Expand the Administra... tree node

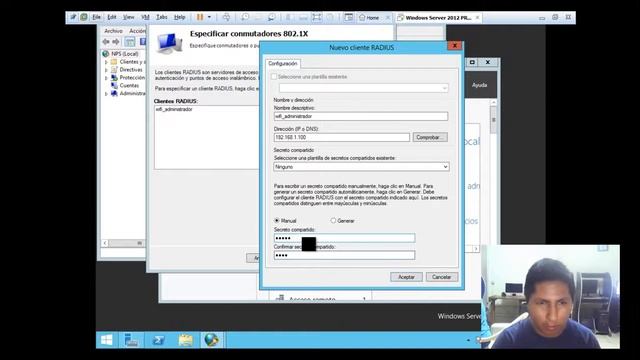point(106,93)
